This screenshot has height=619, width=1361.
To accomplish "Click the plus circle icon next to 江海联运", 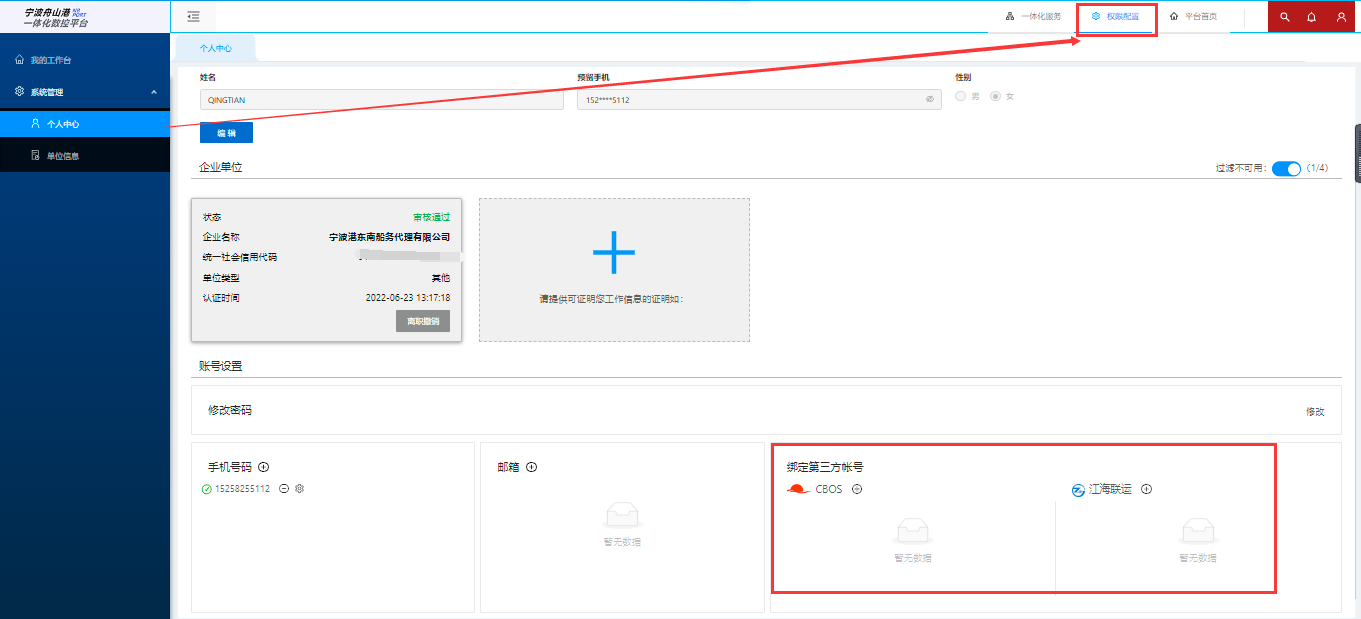I will tap(1147, 489).
